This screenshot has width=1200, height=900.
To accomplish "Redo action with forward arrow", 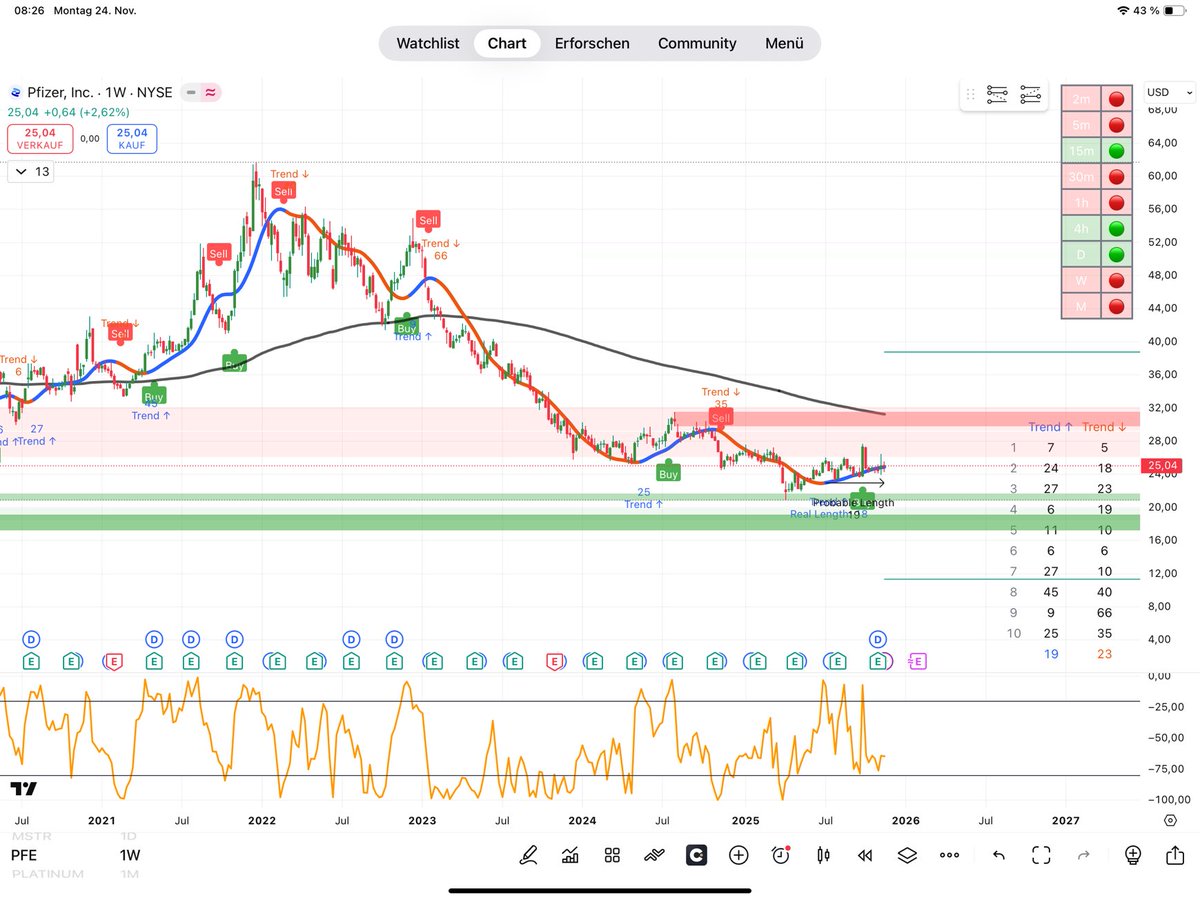I will (1084, 855).
